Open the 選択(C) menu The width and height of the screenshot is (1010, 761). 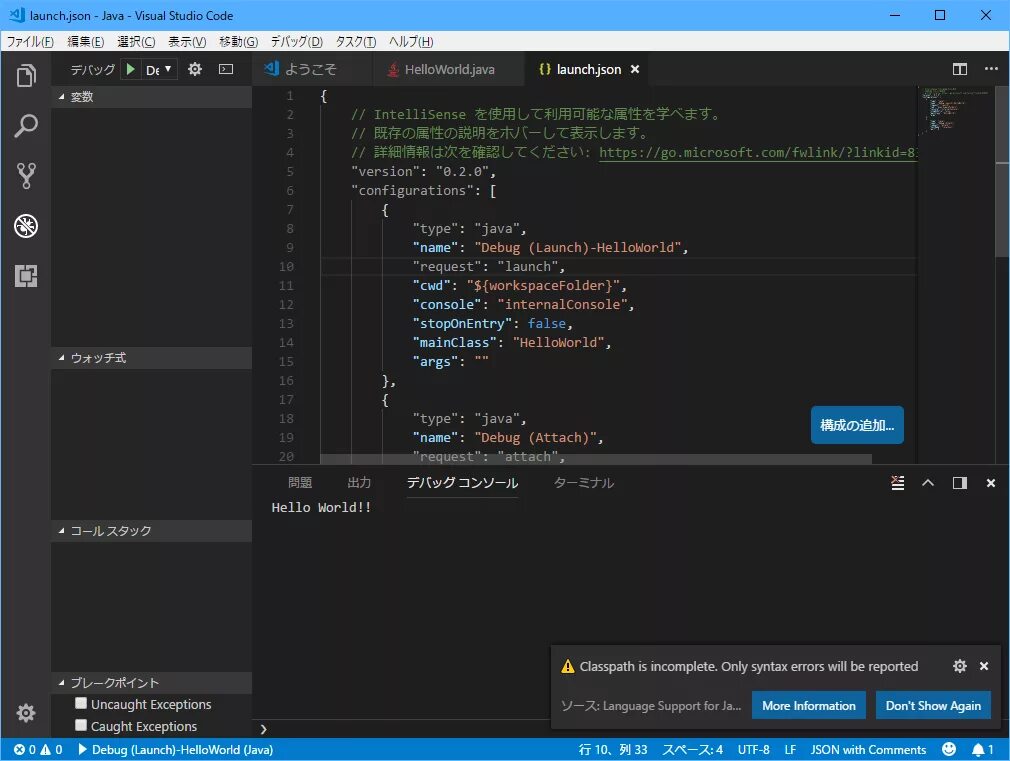tap(136, 41)
